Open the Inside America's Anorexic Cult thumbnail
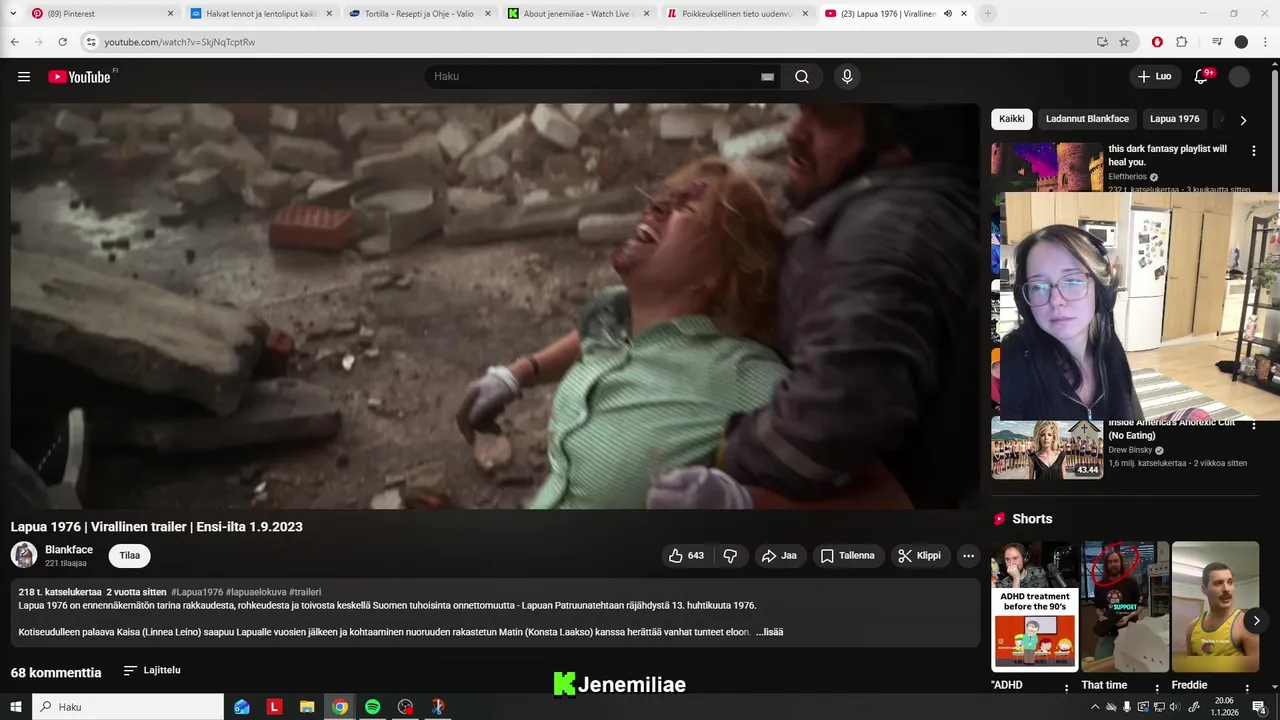 point(1047,448)
